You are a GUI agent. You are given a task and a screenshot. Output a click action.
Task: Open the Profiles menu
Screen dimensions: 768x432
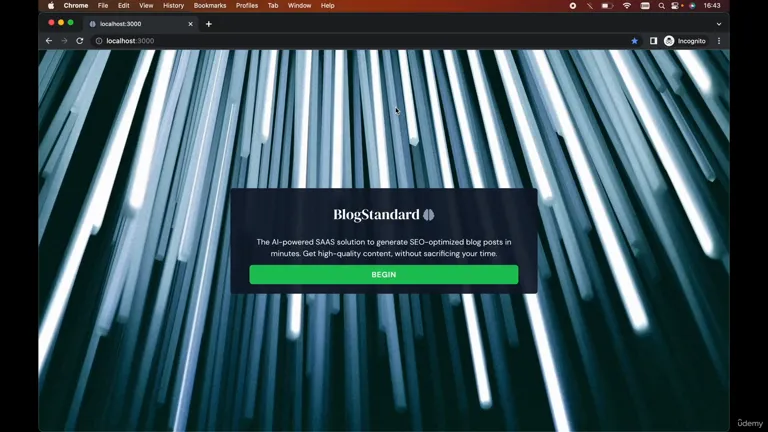(x=247, y=6)
